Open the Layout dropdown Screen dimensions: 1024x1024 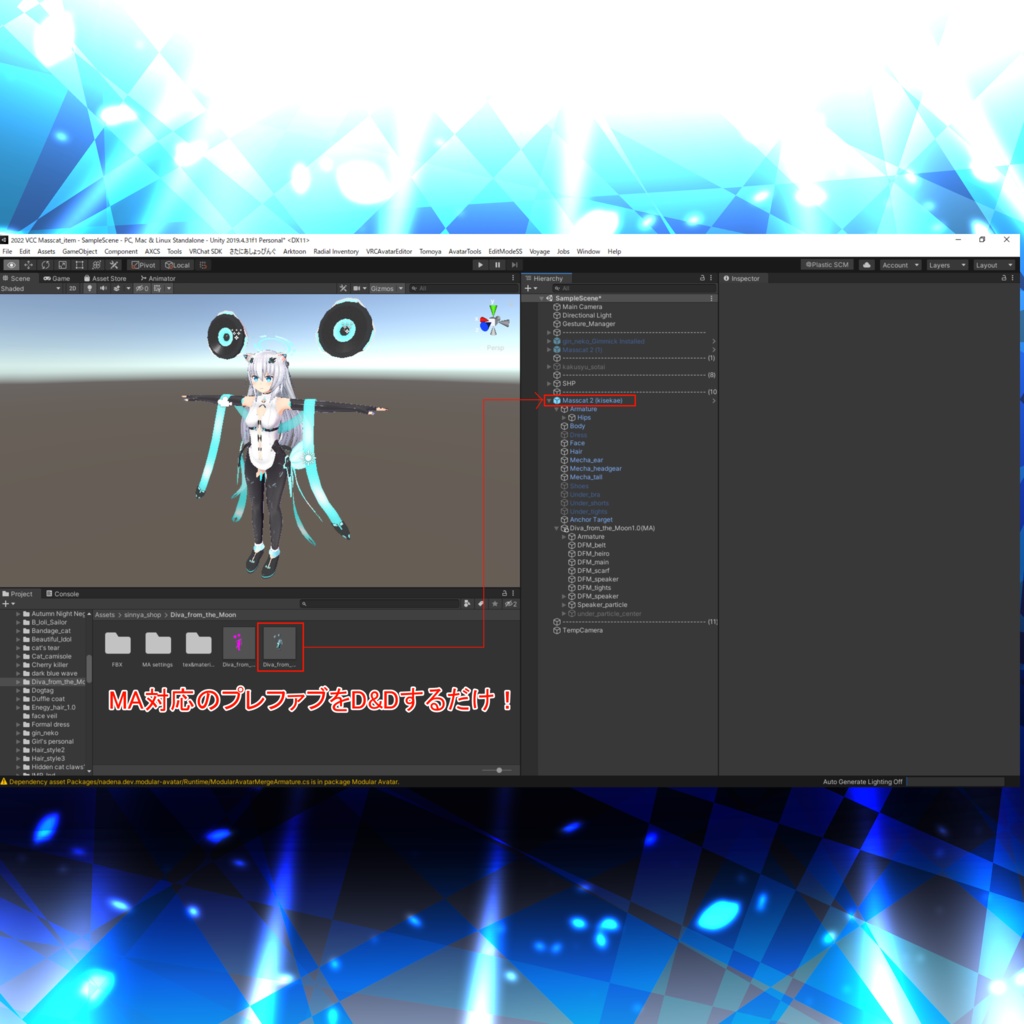(993, 265)
